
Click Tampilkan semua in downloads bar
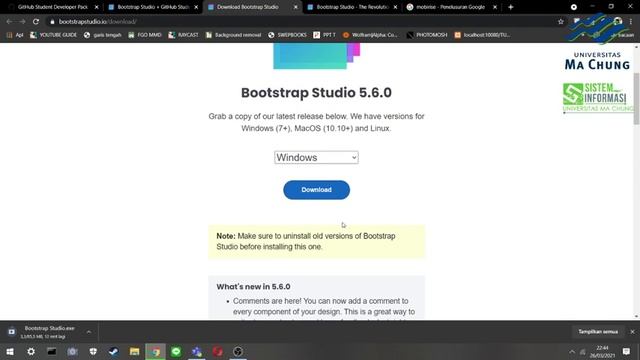(598, 332)
